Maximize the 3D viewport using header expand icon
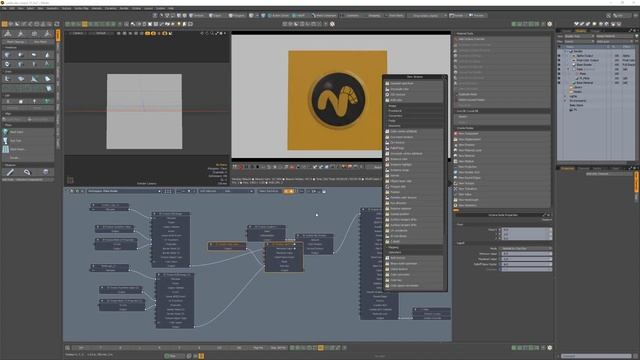 point(217,33)
